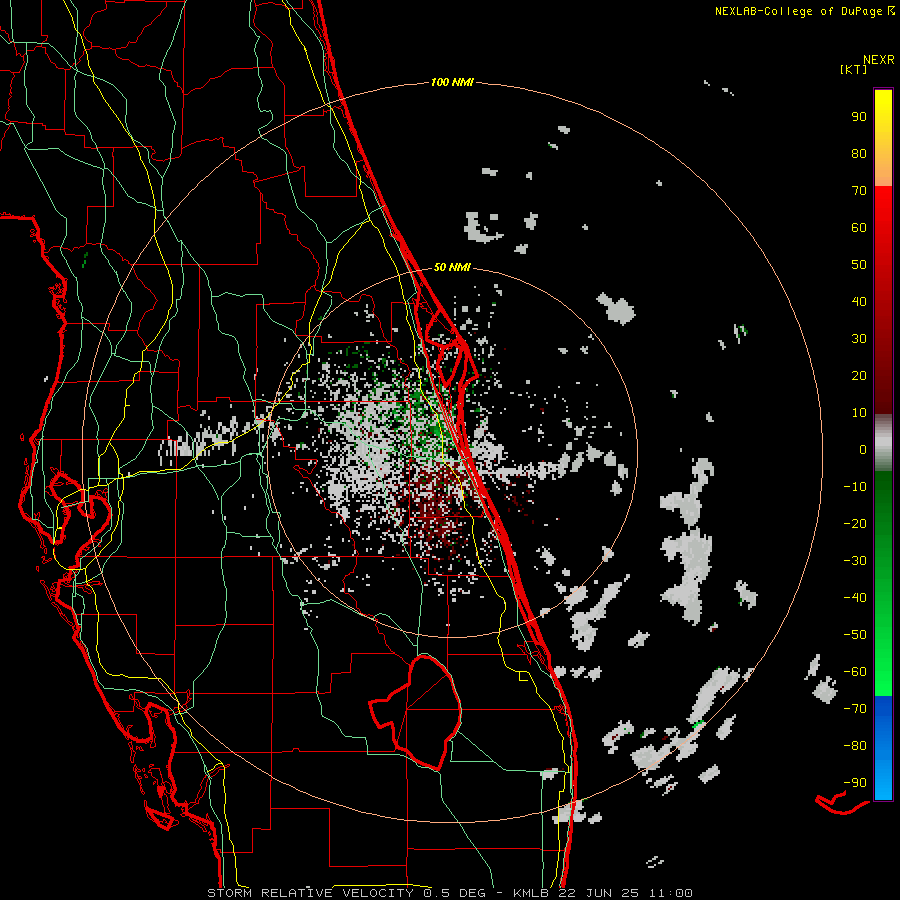Click the -30 value on velocity scale
The width and height of the screenshot is (900, 900).
855,561
